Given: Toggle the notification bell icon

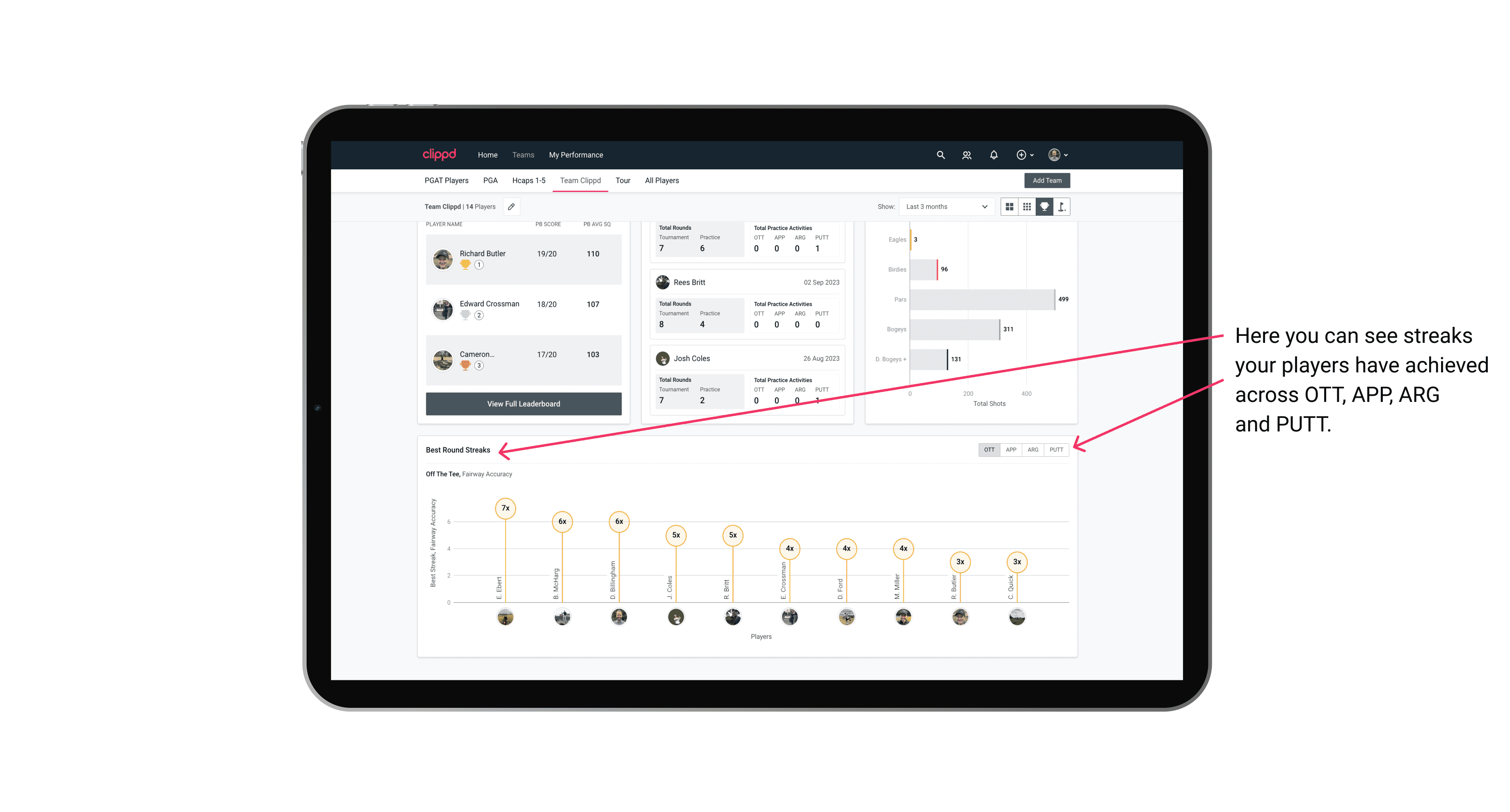Looking at the screenshot, I should (994, 154).
